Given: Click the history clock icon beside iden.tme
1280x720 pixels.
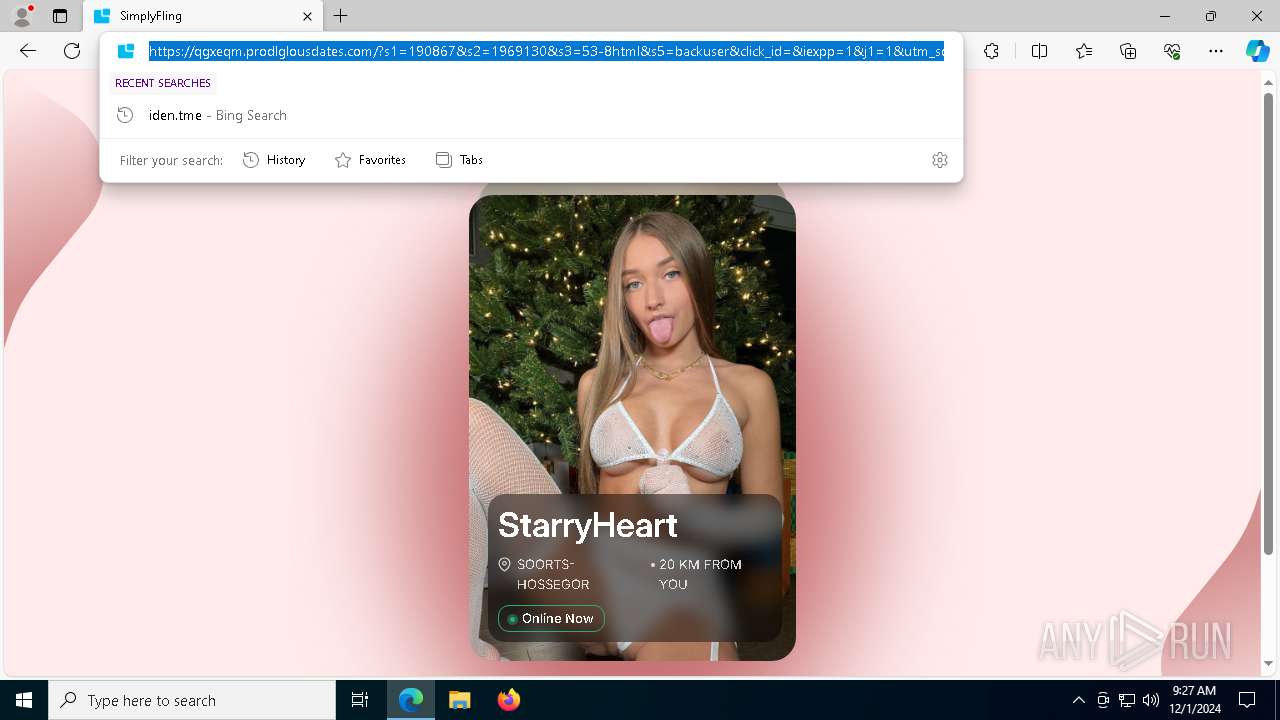Looking at the screenshot, I should click(125, 115).
